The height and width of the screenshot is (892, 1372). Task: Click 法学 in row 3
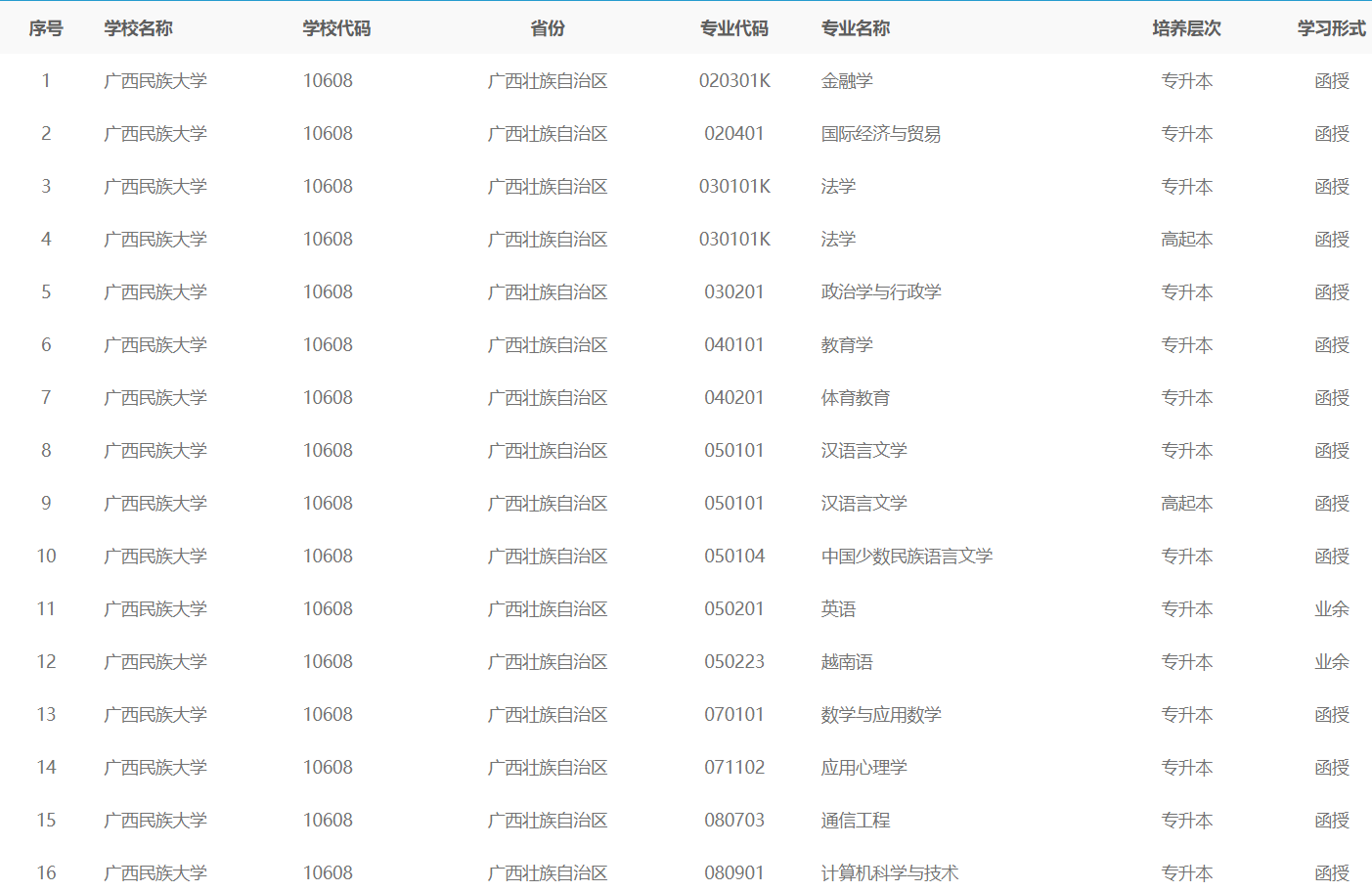click(838, 187)
